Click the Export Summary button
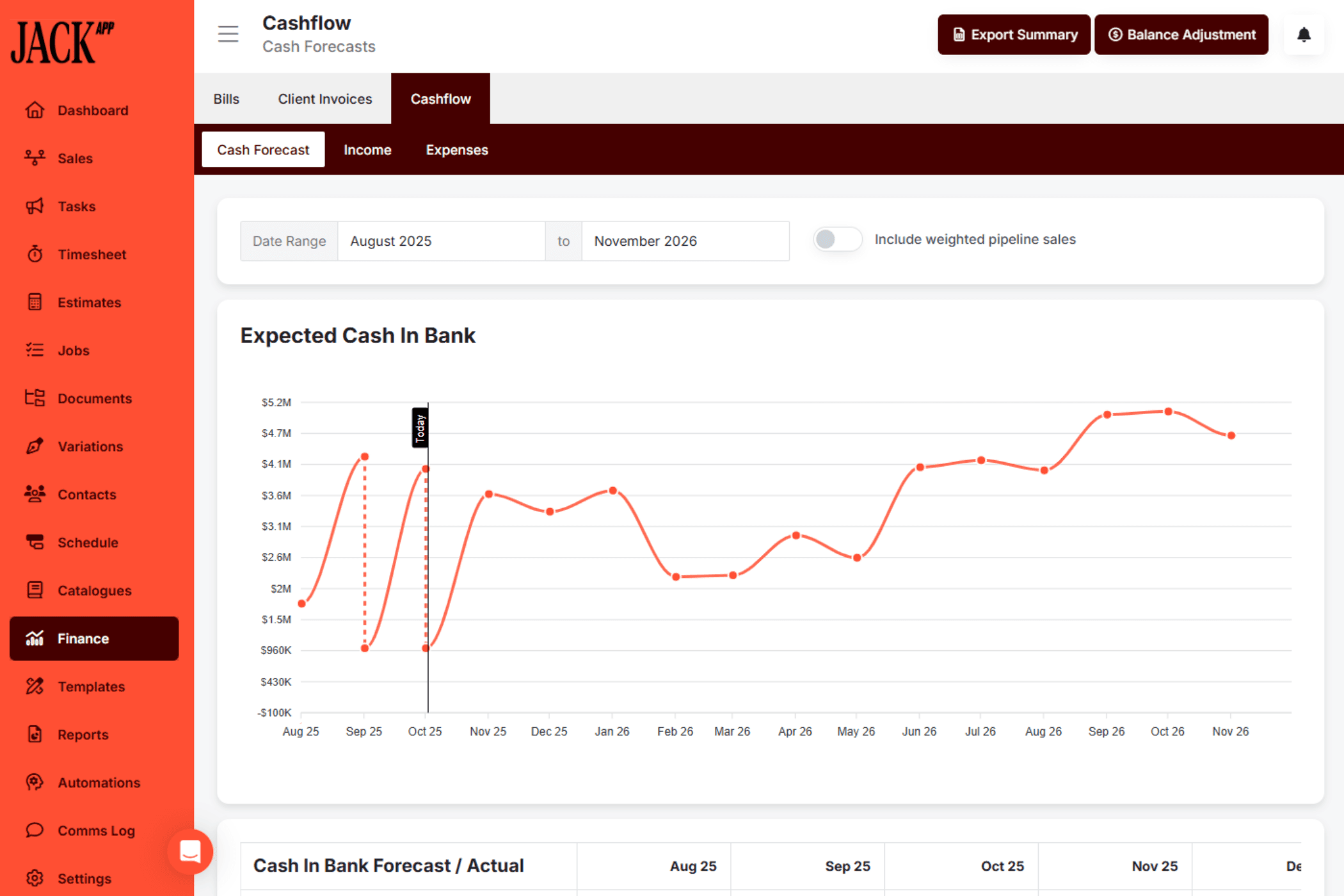Viewport: 1344px width, 896px height. point(1014,35)
